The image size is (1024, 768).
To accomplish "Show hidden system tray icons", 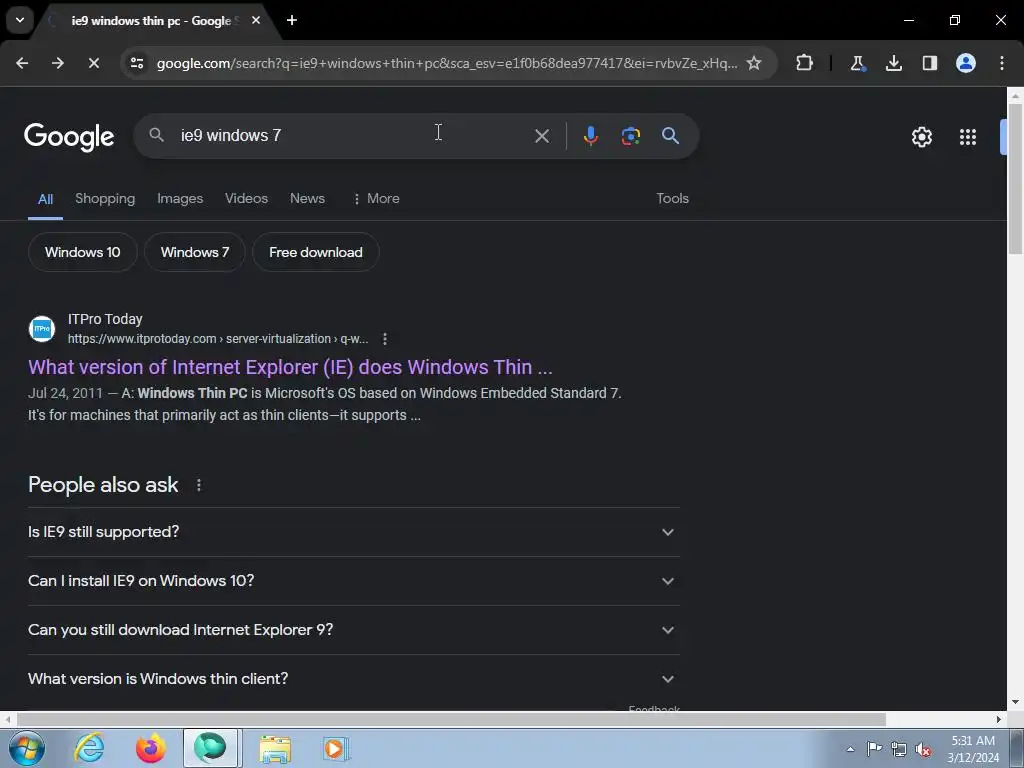I will 850,749.
